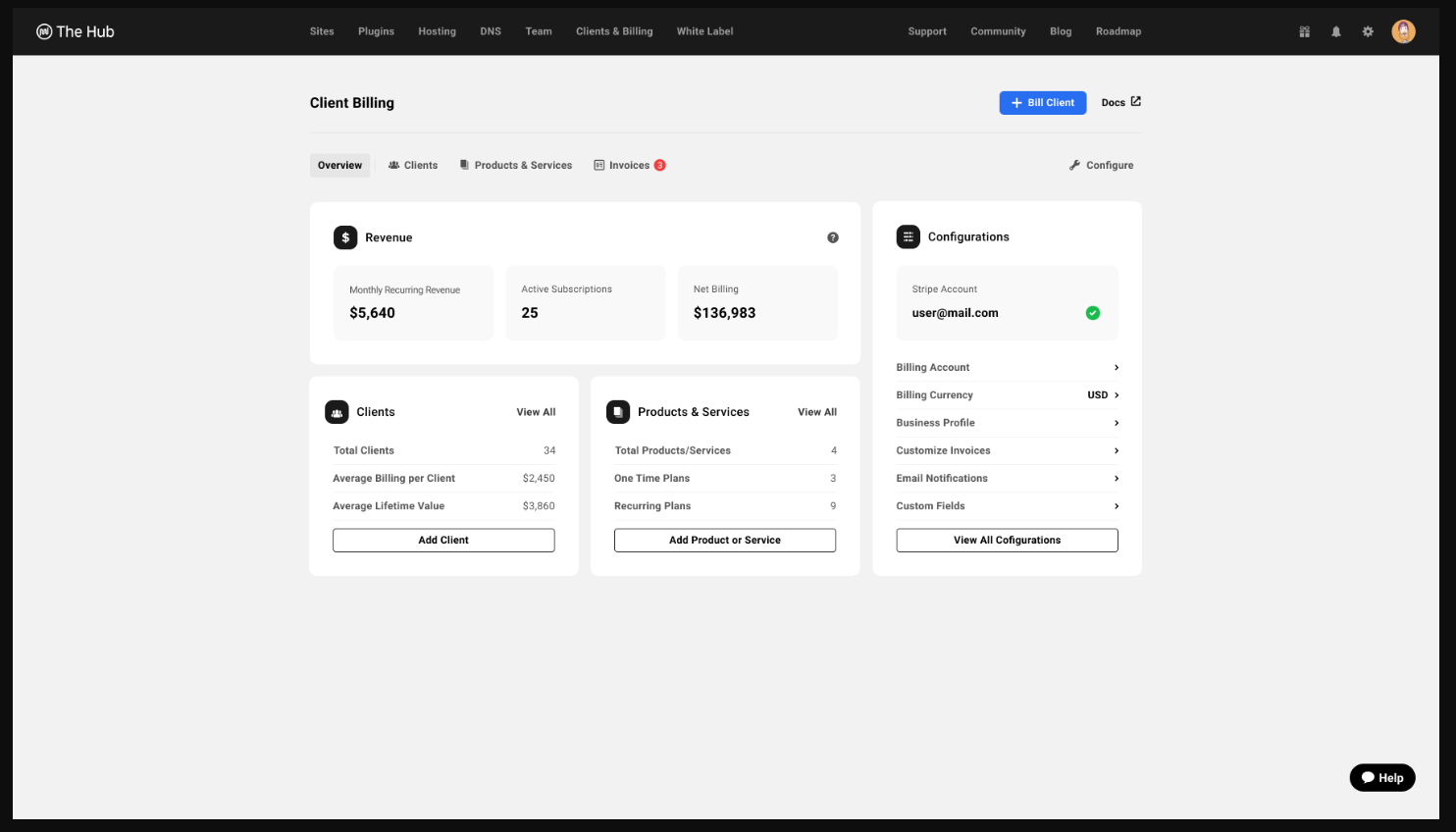Click the Products & Services card icon

pos(618,411)
